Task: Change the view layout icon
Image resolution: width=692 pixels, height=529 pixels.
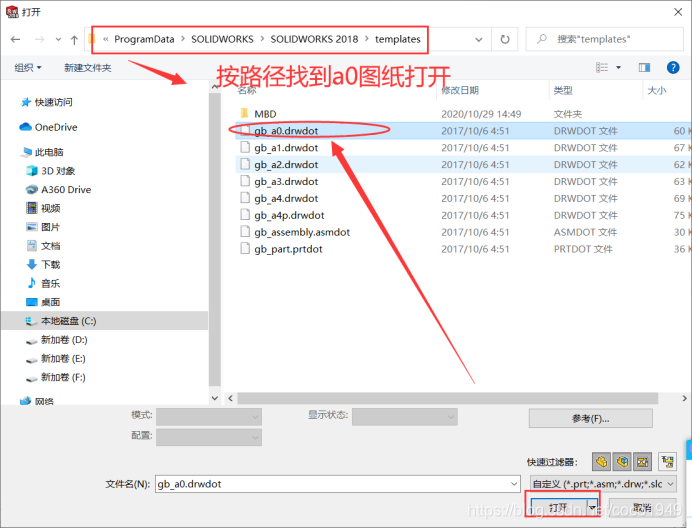Action: click(602, 68)
